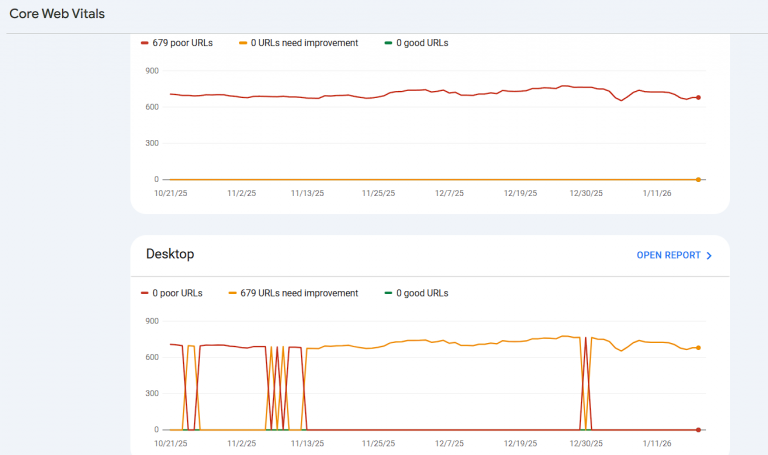Image resolution: width=768 pixels, height=455 pixels.
Task: Toggle '0 good URLs' in top chart legend
Action: [422, 43]
